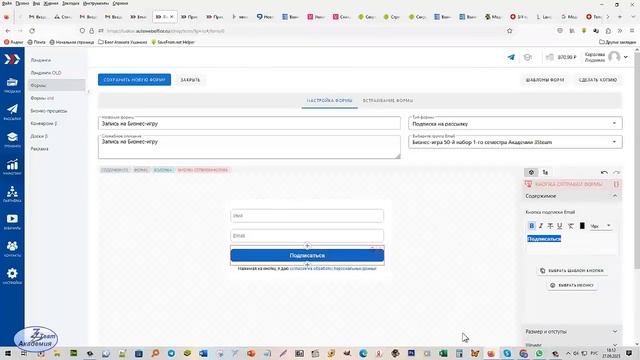The image size is (640, 360).
Task: Click the selected Подписаться text in editor
Action: (544, 238)
